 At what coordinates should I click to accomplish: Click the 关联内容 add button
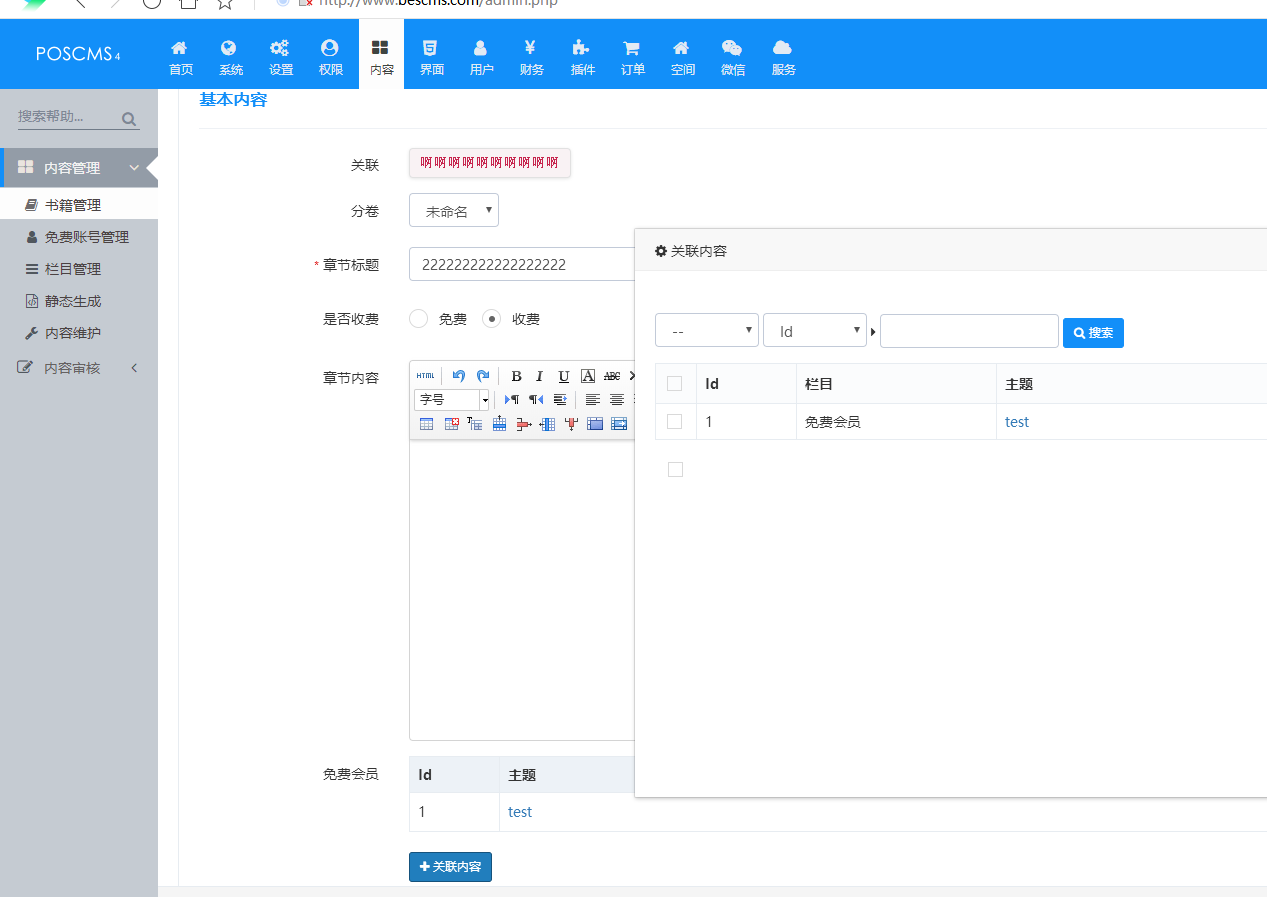coord(450,867)
